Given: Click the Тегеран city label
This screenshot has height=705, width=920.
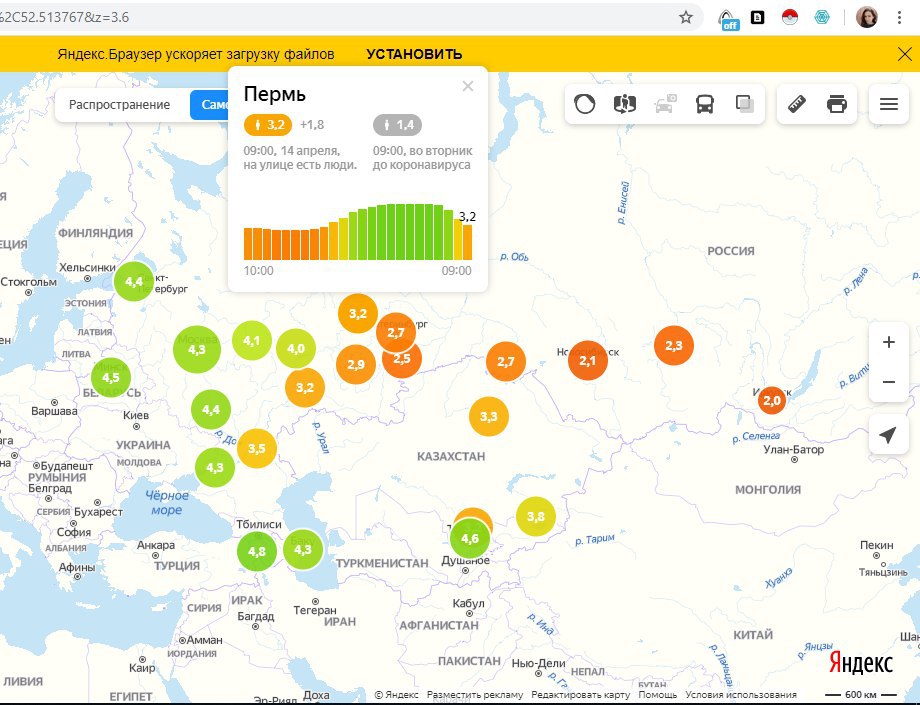Looking at the screenshot, I should (x=315, y=610).
